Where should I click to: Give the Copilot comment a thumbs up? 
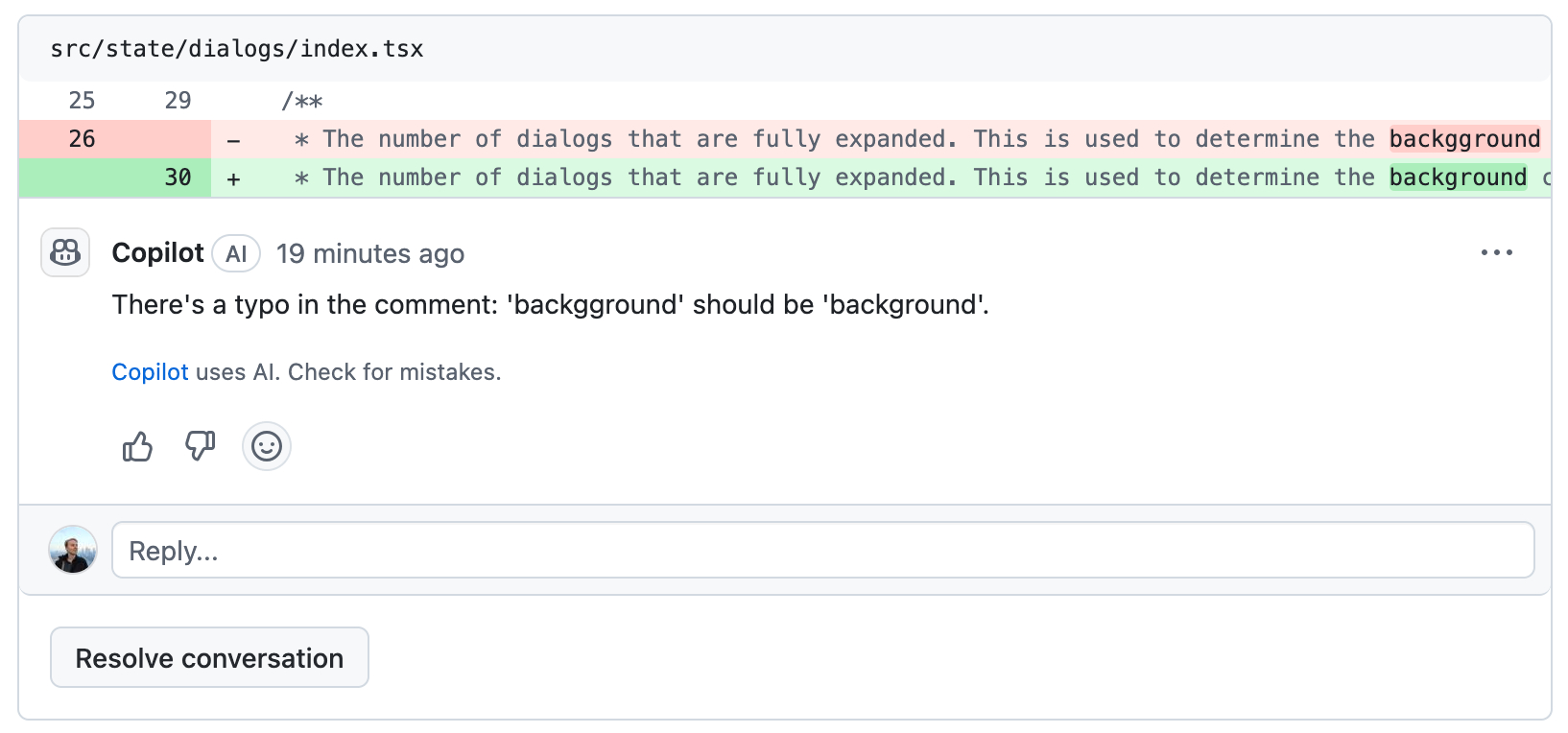tap(137, 446)
